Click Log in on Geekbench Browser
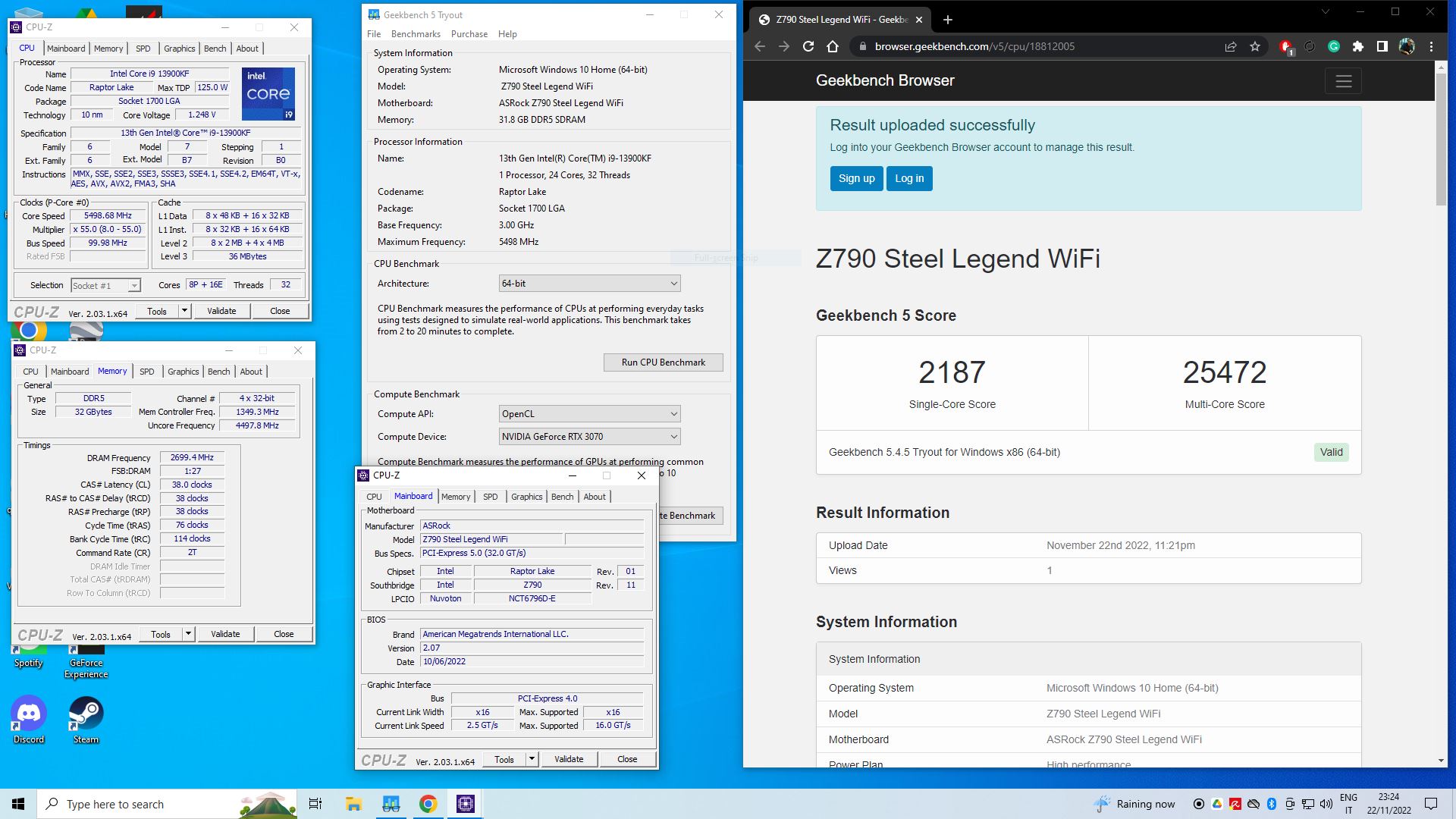This screenshot has width=1456, height=819. [909, 179]
